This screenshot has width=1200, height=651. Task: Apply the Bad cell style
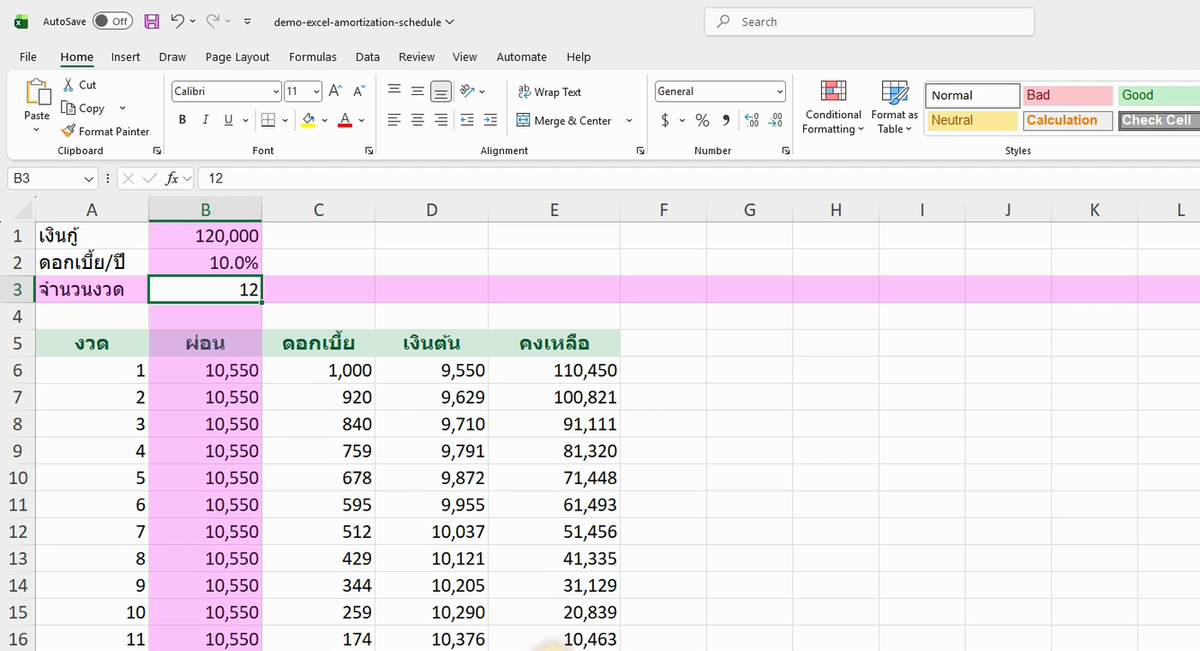pos(1068,95)
